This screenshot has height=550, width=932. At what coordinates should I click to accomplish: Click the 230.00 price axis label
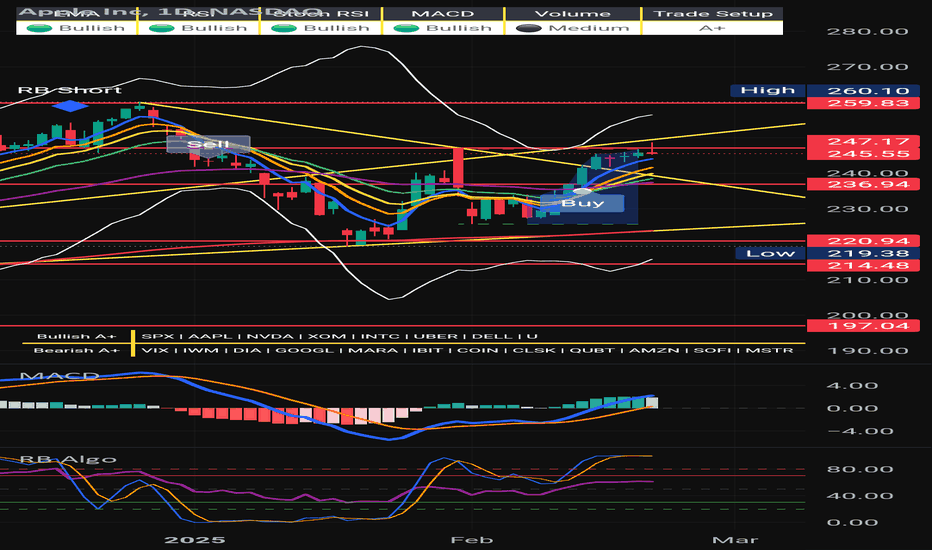868,209
